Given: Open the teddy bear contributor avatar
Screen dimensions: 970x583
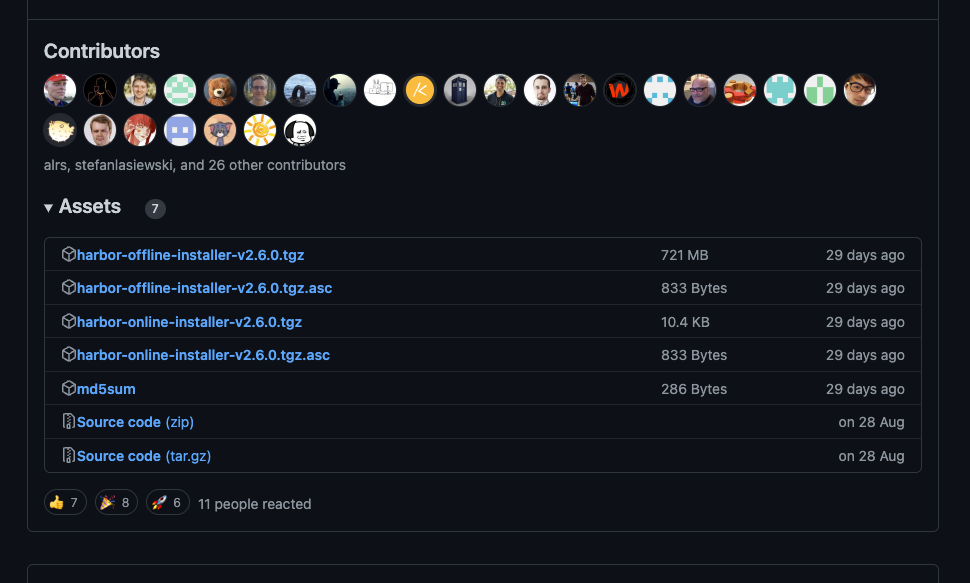Looking at the screenshot, I should 220,90.
